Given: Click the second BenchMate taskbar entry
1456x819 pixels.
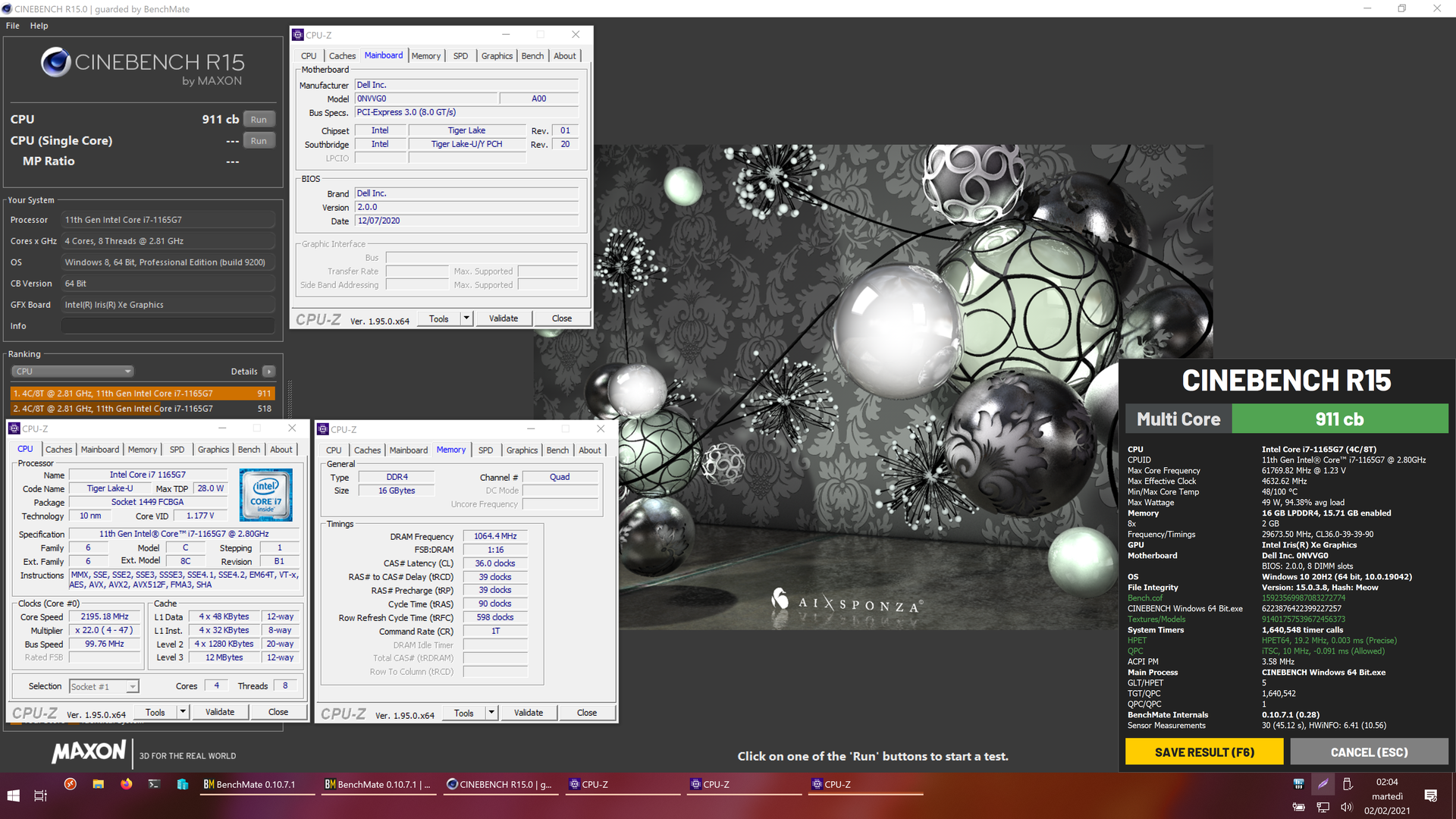Looking at the screenshot, I should tap(378, 784).
